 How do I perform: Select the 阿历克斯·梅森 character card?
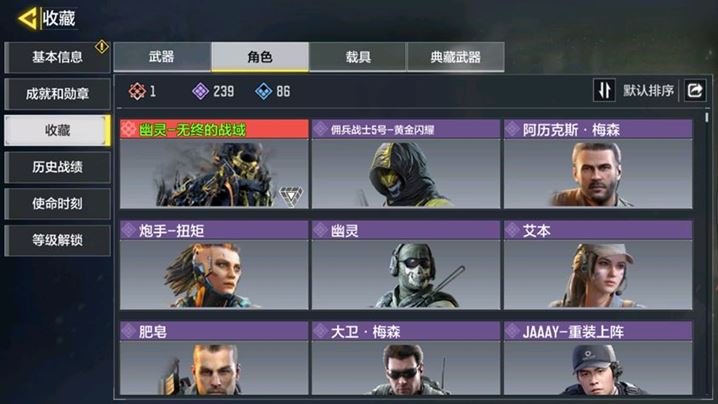coord(598,164)
